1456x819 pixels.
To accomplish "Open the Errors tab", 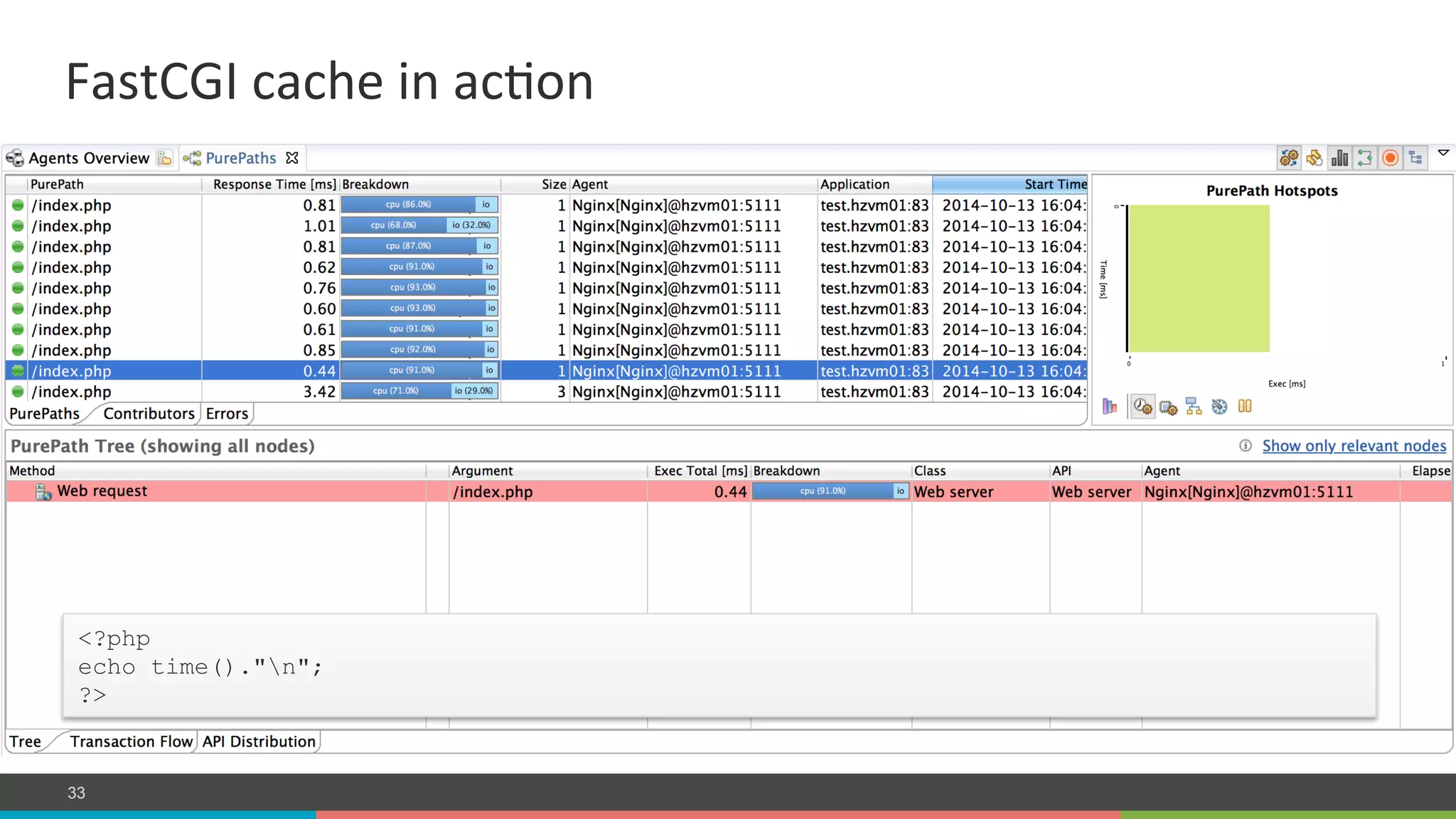I will (x=227, y=413).
